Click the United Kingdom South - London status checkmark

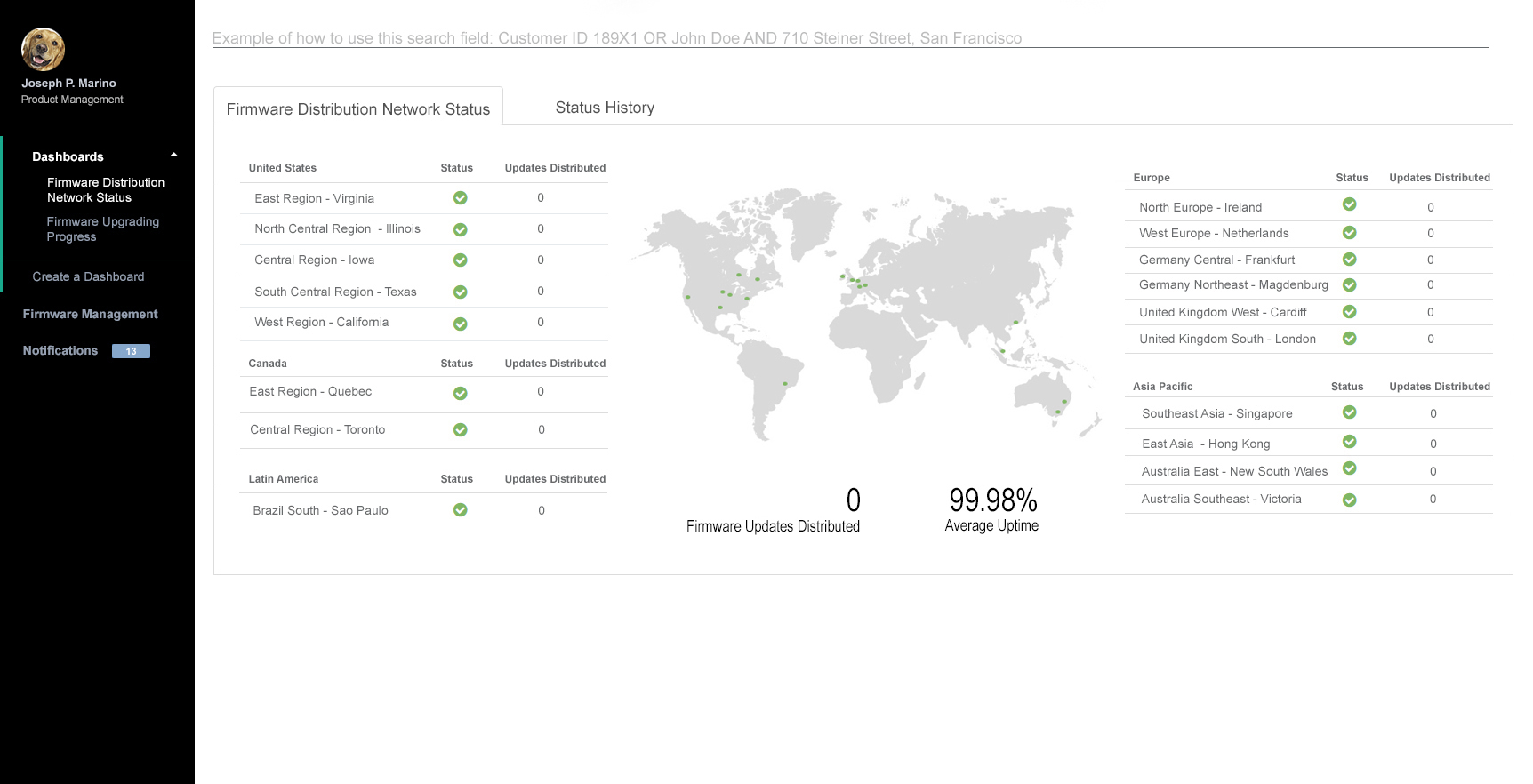(1350, 339)
